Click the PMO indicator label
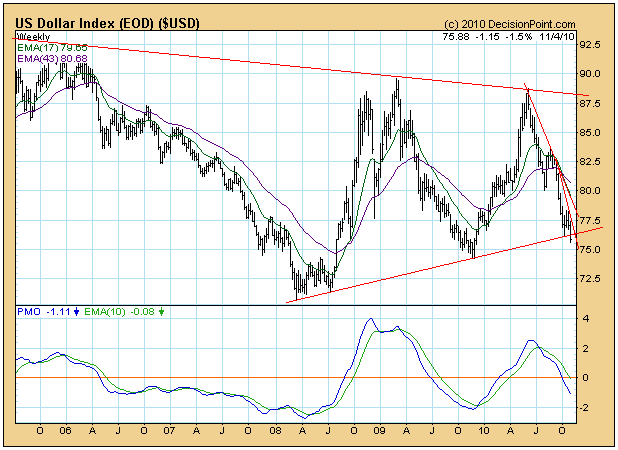This screenshot has height=450, width=618. 29,313
